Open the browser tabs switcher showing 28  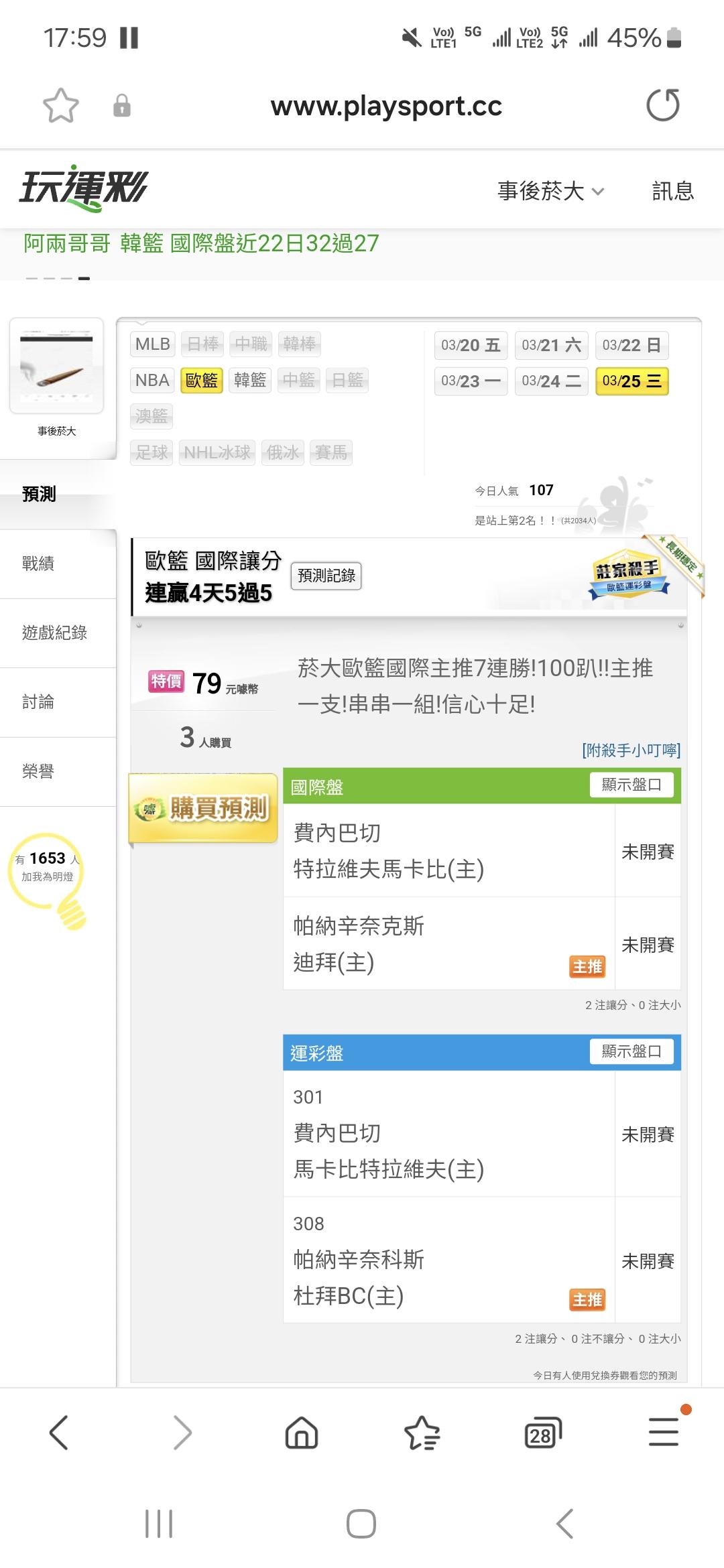coord(542,1433)
